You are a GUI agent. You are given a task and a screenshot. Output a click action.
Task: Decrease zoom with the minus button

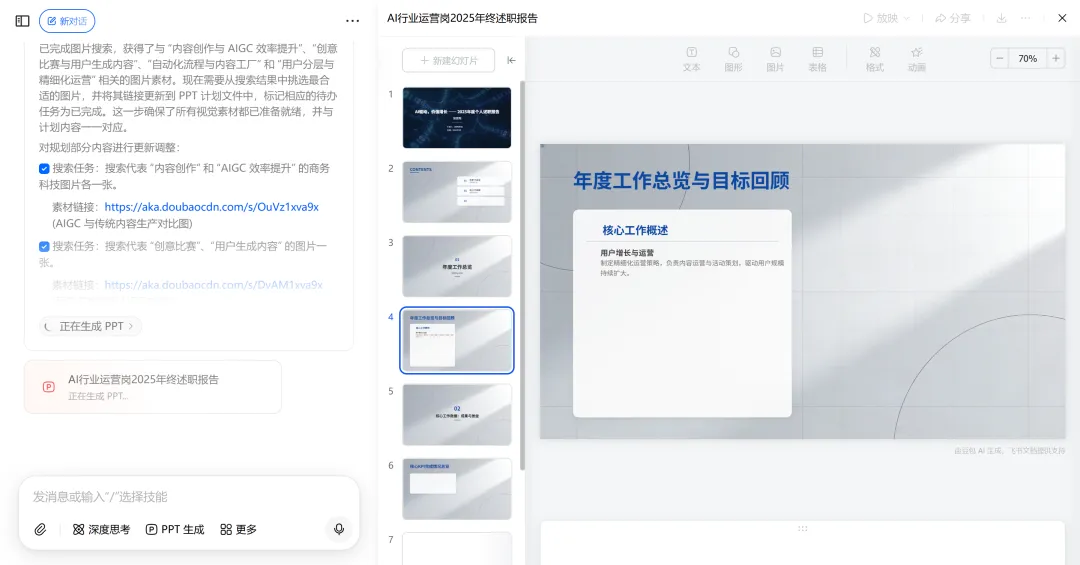point(999,59)
